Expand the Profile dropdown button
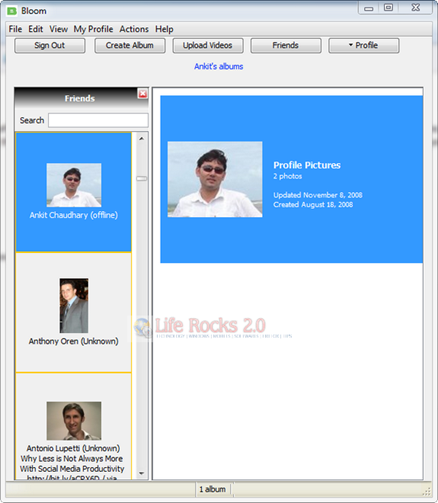Viewport: 438px width, 503px height. pos(364,45)
